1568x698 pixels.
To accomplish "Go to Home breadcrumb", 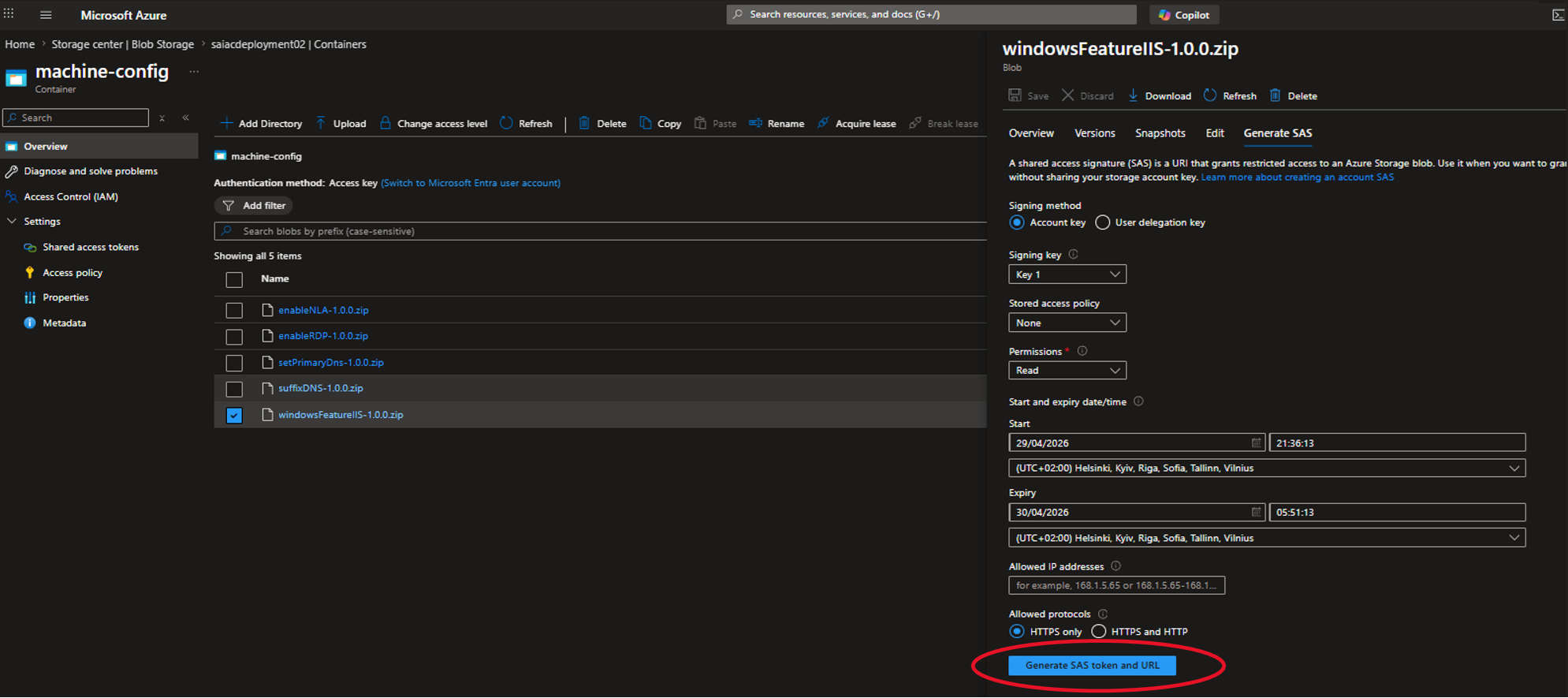I will tap(20, 44).
